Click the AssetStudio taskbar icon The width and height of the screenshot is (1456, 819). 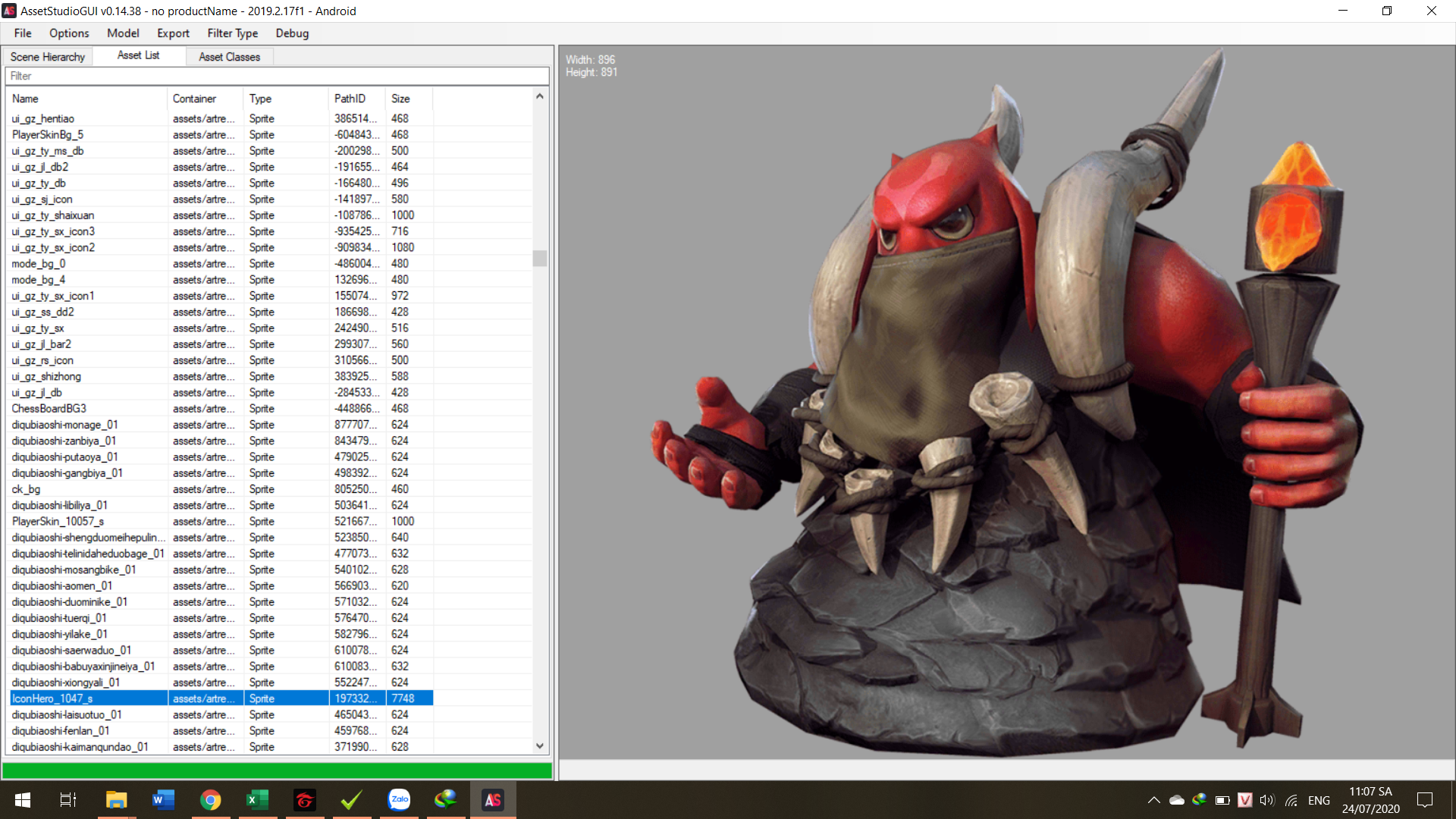click(493, 800)
